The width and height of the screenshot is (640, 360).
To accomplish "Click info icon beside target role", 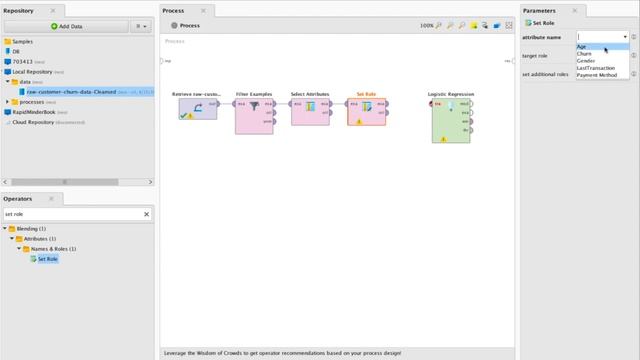I will click(x=634, y=55).
